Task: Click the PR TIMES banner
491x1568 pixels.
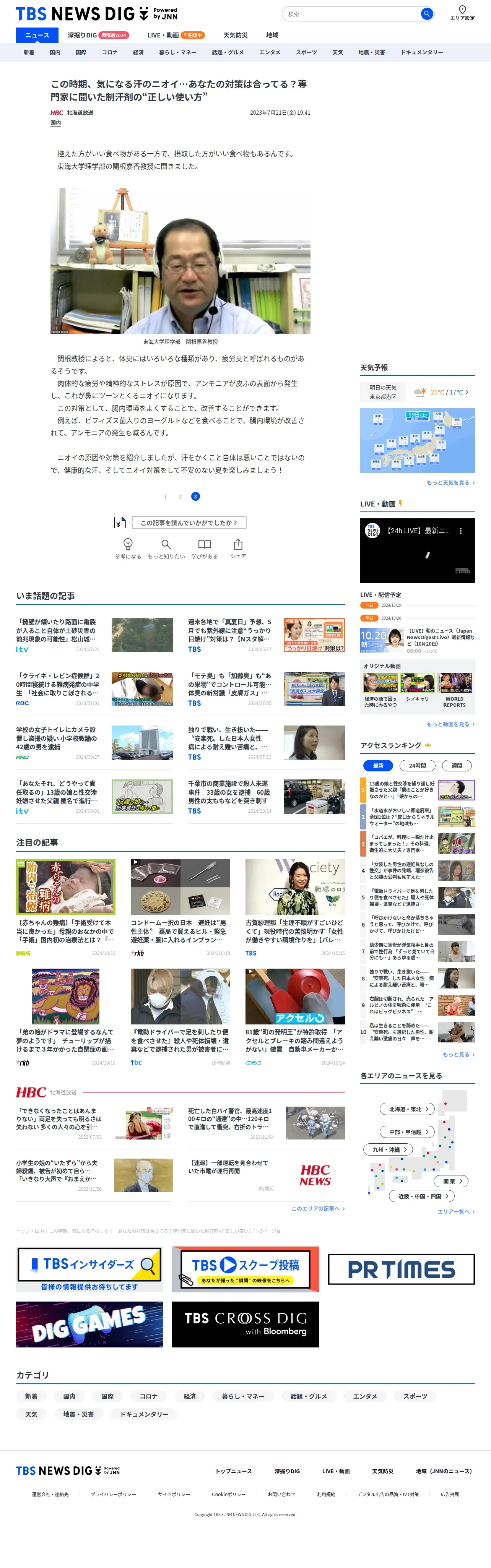Action: (401, 1269)
